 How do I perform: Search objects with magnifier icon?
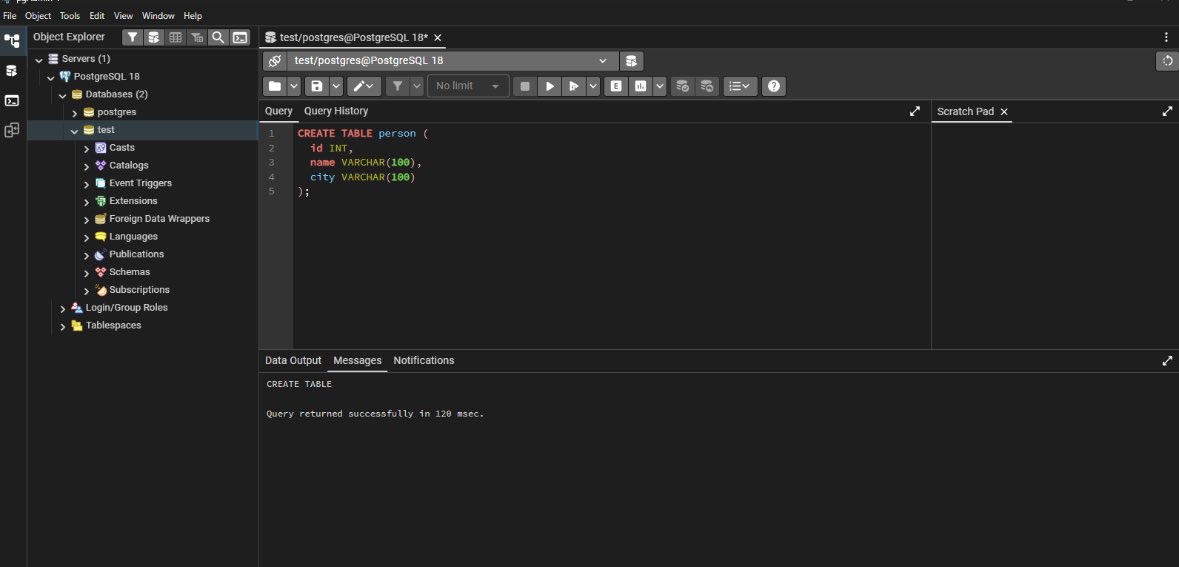(218, 37)
